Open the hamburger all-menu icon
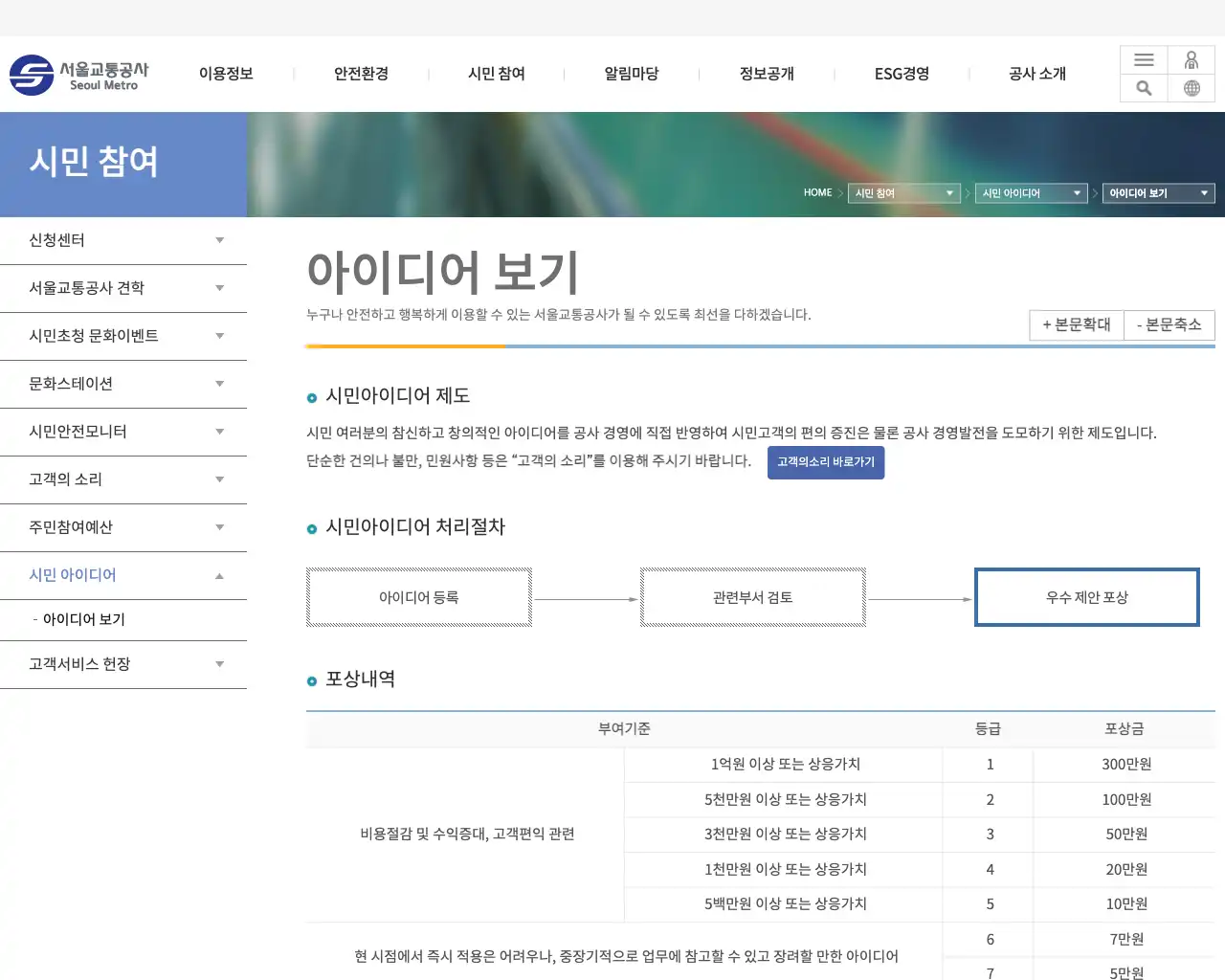This screenshot has height=980, width=1225. pos(1144,60)
